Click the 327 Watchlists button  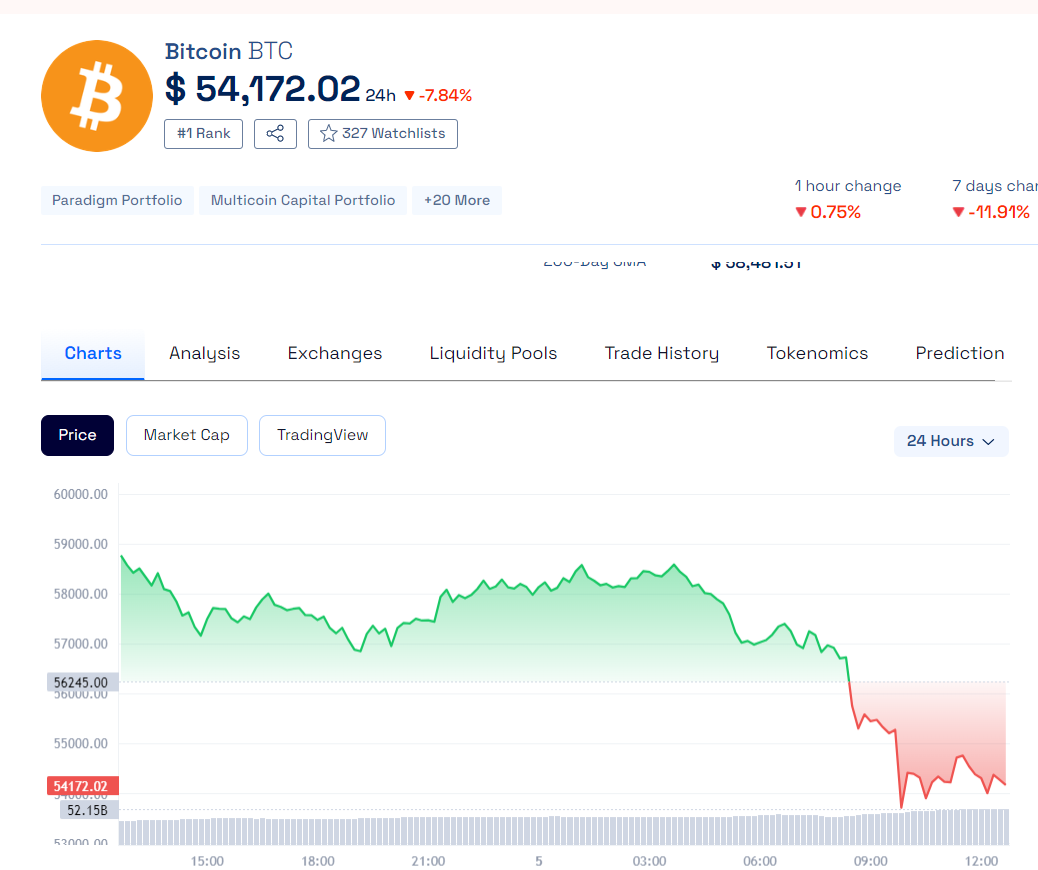click(383, 133)
